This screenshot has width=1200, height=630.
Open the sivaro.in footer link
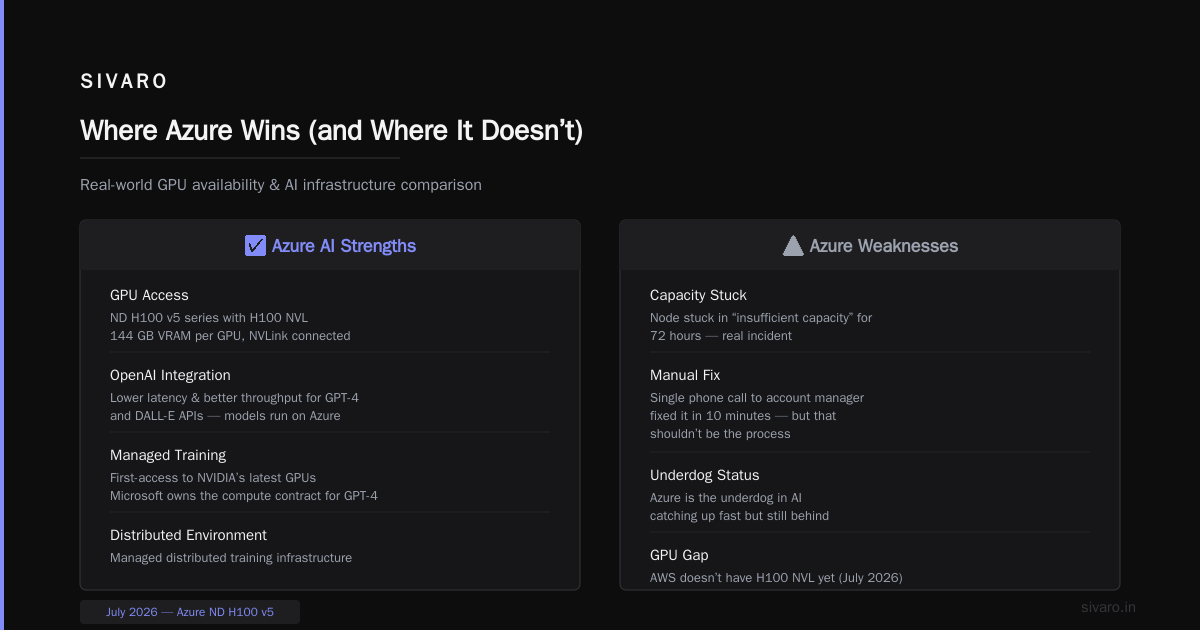point(1108,607)
